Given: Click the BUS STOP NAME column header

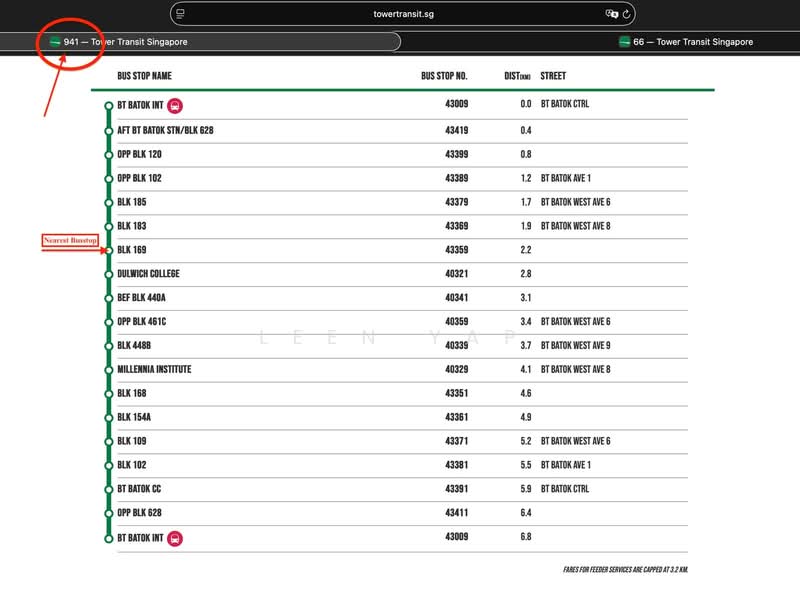Looking at the screenshot, I should point(144,76).
